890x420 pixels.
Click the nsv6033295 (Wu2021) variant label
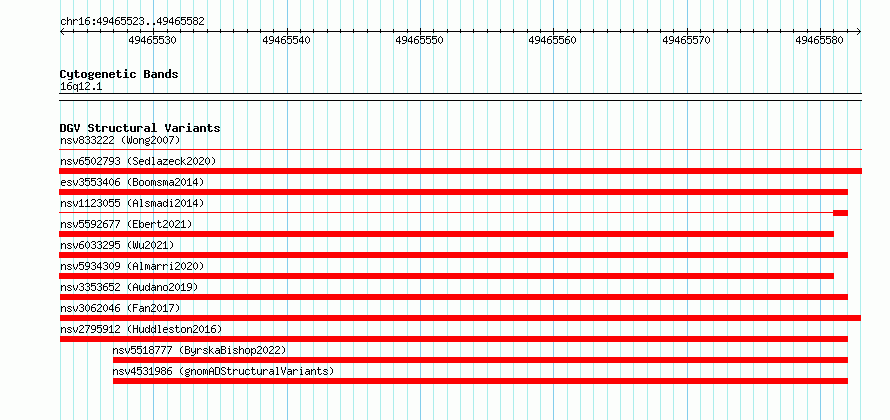117,245
